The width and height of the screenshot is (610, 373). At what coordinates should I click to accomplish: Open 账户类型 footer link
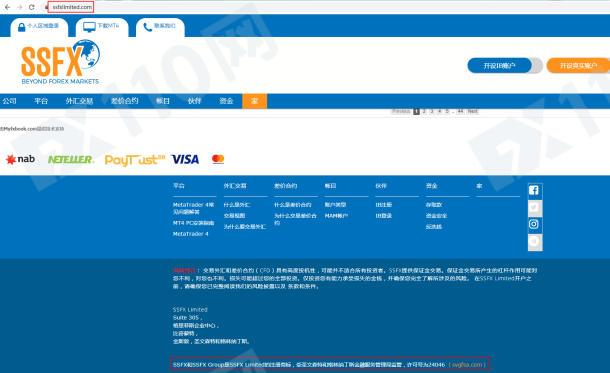[336, 205]
